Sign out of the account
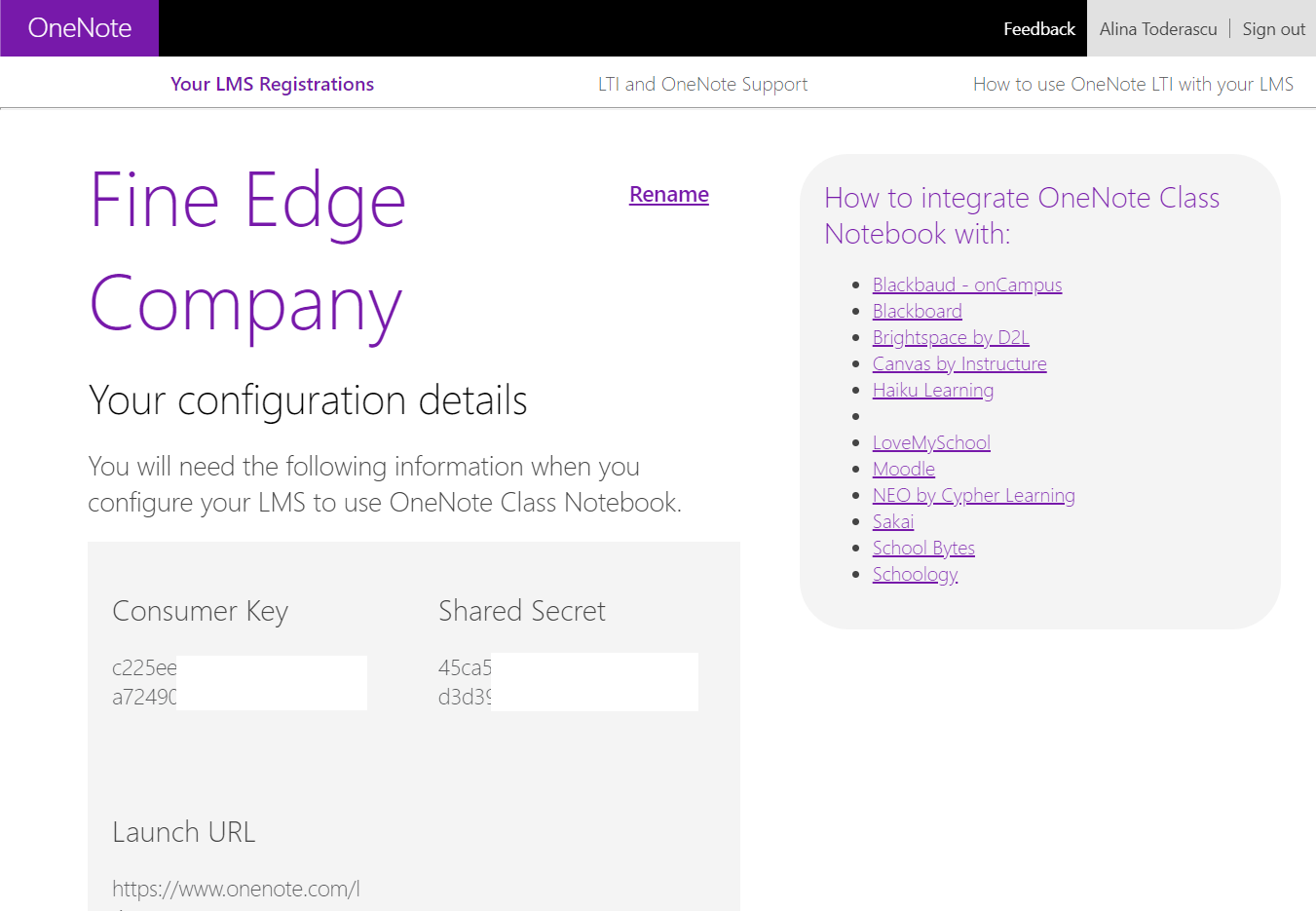This screenshot has width=1316, height=911. pyautogui.click(x=1273, y=29)
